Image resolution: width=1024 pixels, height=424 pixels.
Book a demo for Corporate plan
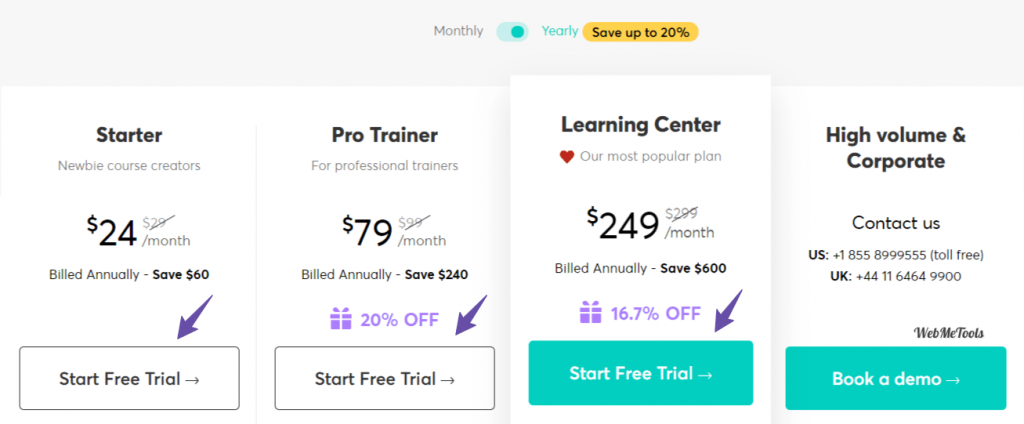tap(895, 378)
